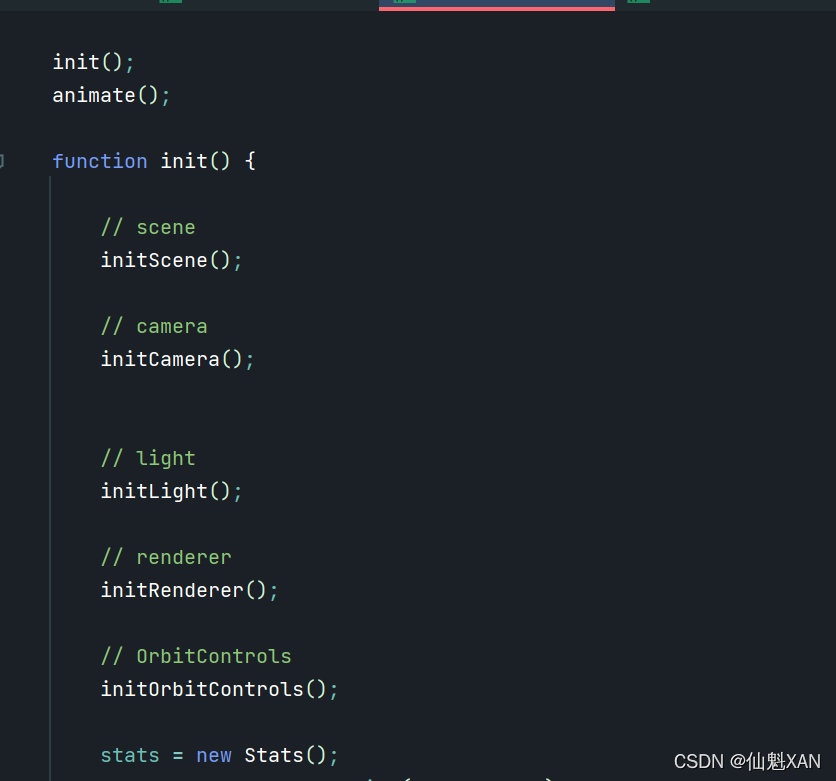The image size is (836, 781).
Task: Click the // camera comment
Action: point(154,326)
